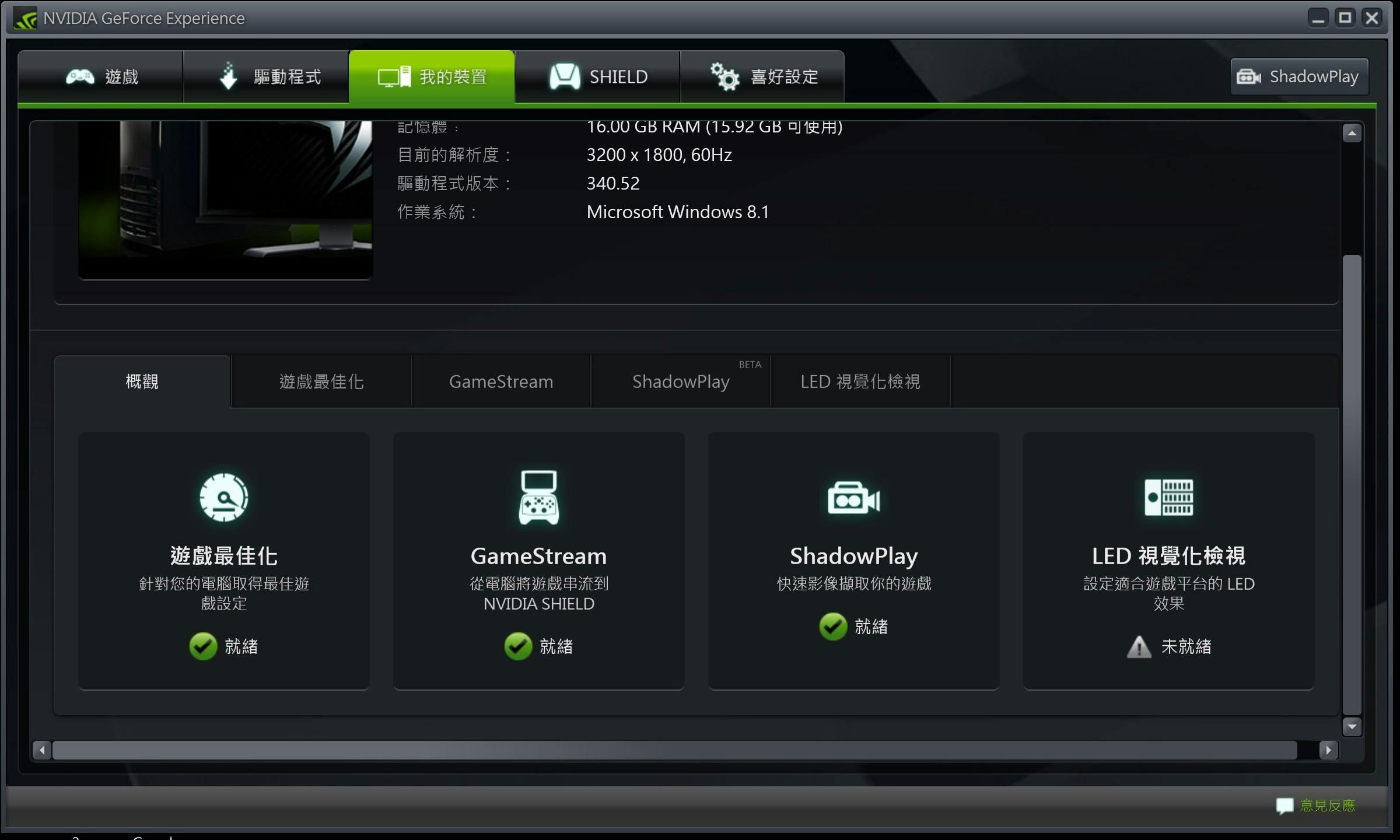Screen dimensions: 1400x840
Task: Select the GameStream sub-tab
Action: pos(501,381)
